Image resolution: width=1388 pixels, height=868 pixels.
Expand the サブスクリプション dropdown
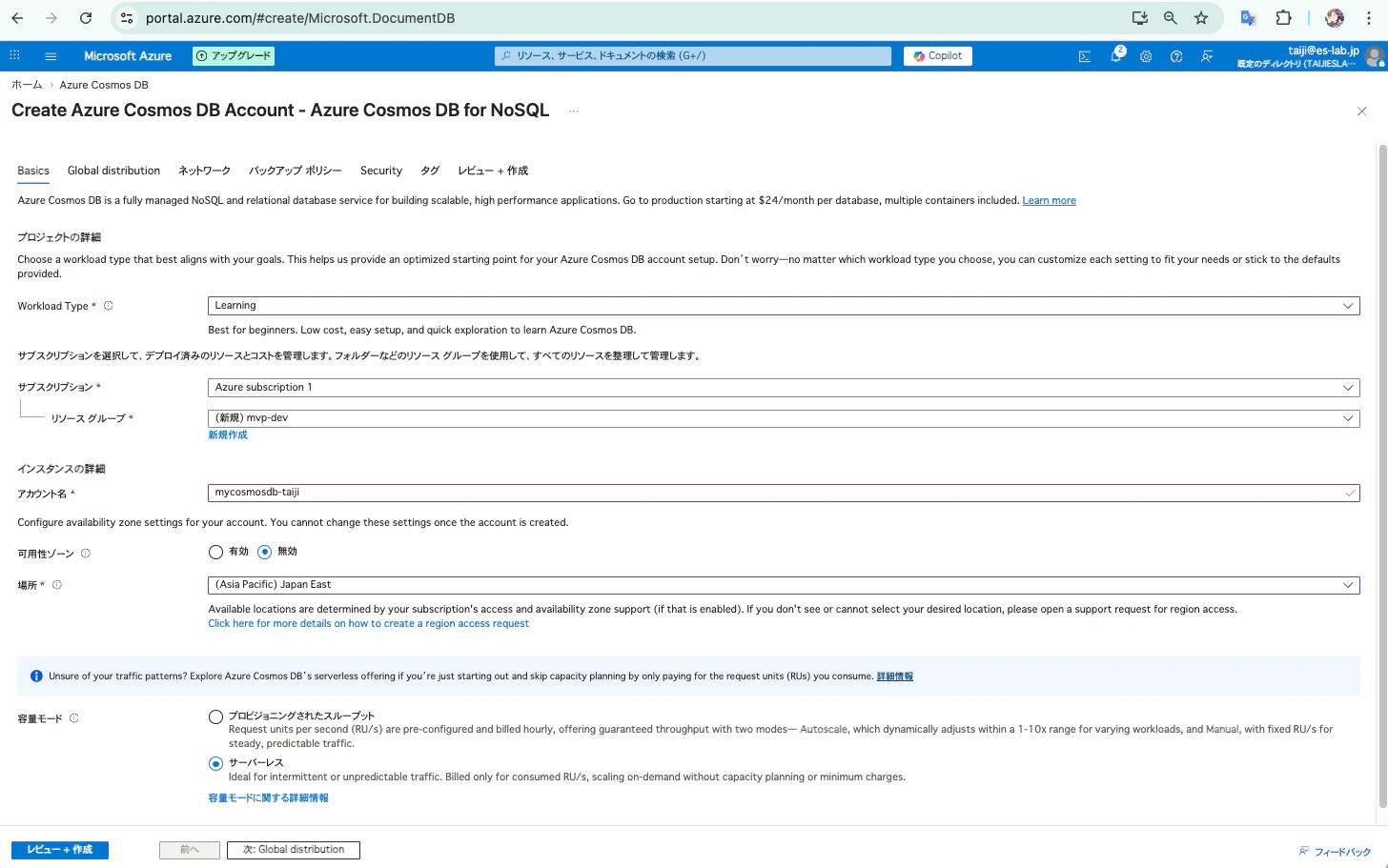(x=784, y=388)
